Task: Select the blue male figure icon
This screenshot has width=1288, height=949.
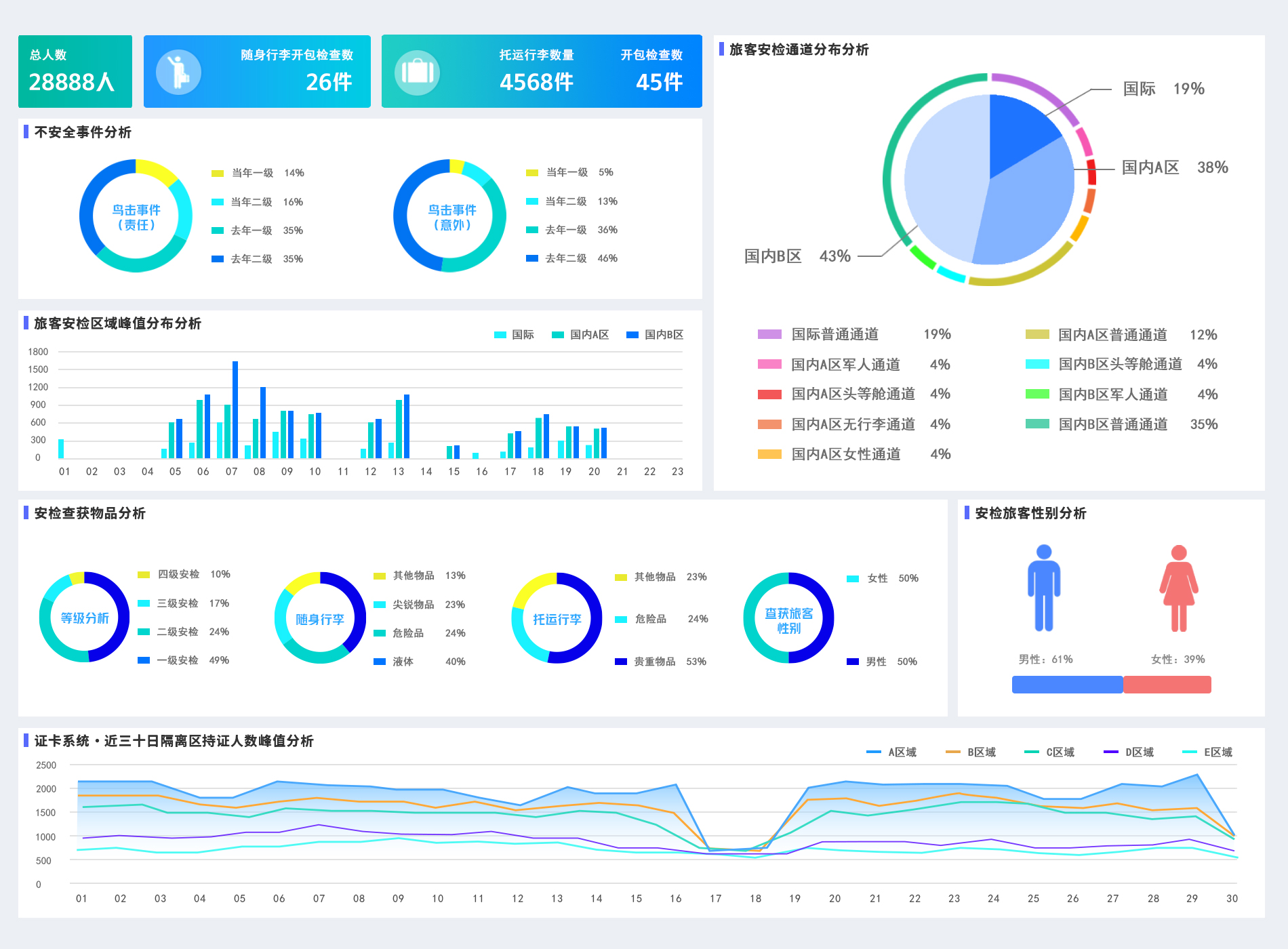Action: click(x=1043, y=588)
